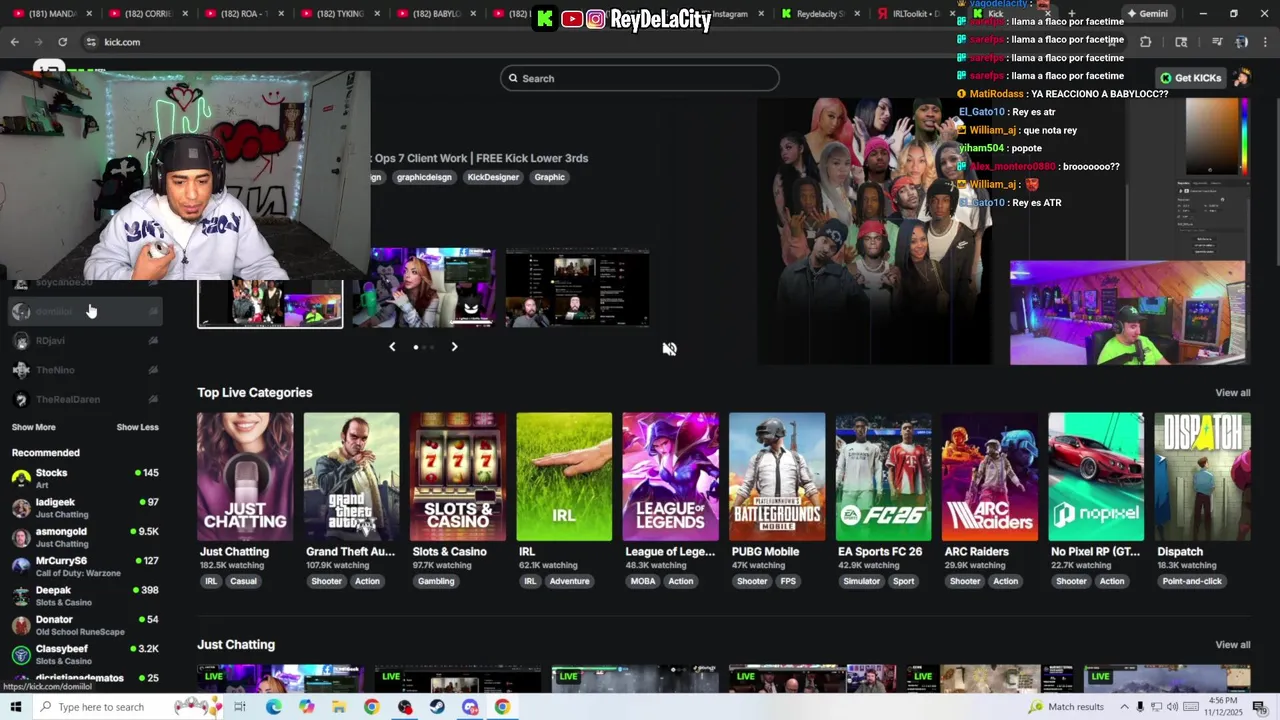Click View all for Top Live Categories
The width and height of the screenshot is (1280, 720).
click(x=1232, y=393)
